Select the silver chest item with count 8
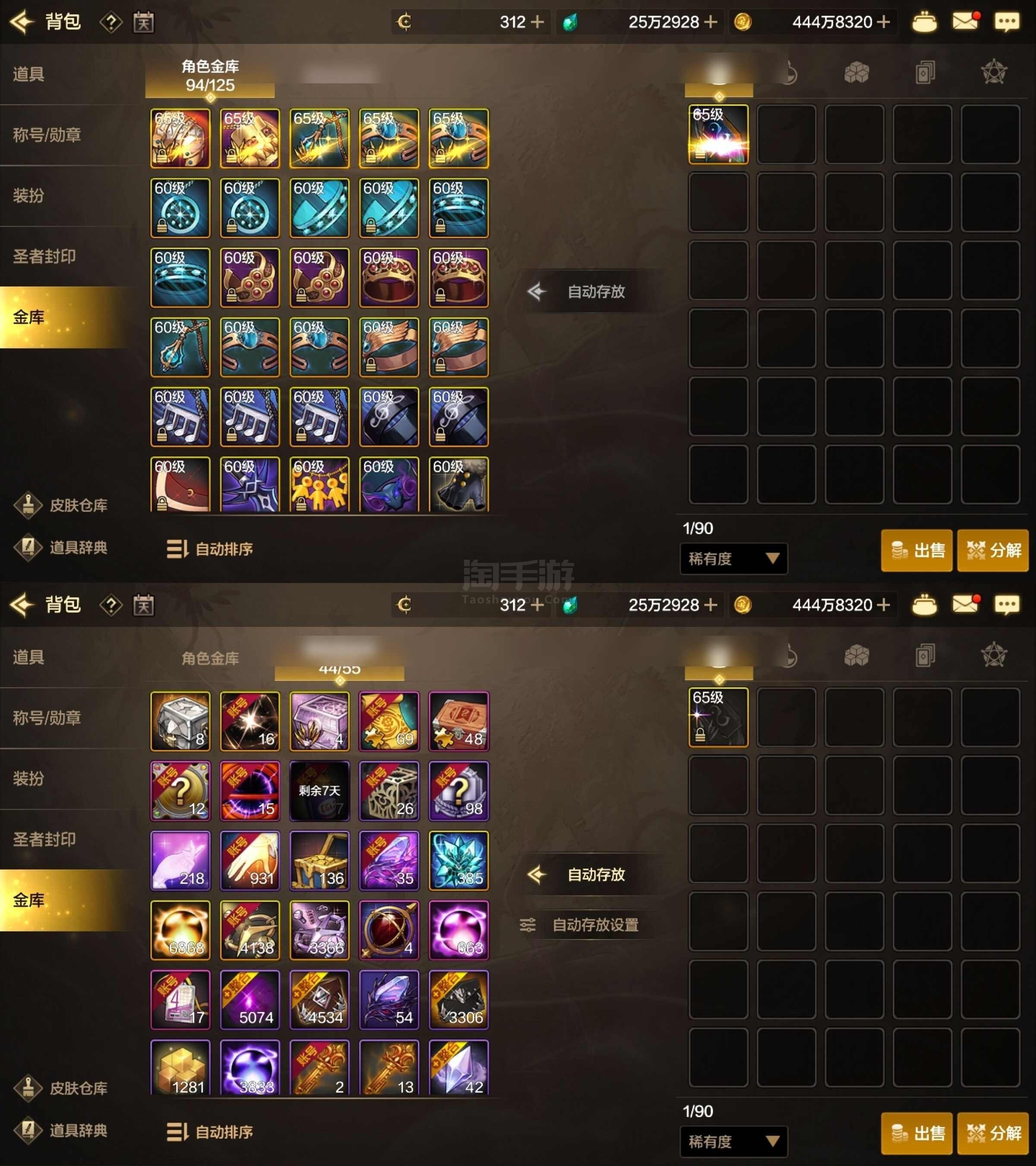Image resolution: width=1036 pixels, height=1166 pixels. (180, 721)
